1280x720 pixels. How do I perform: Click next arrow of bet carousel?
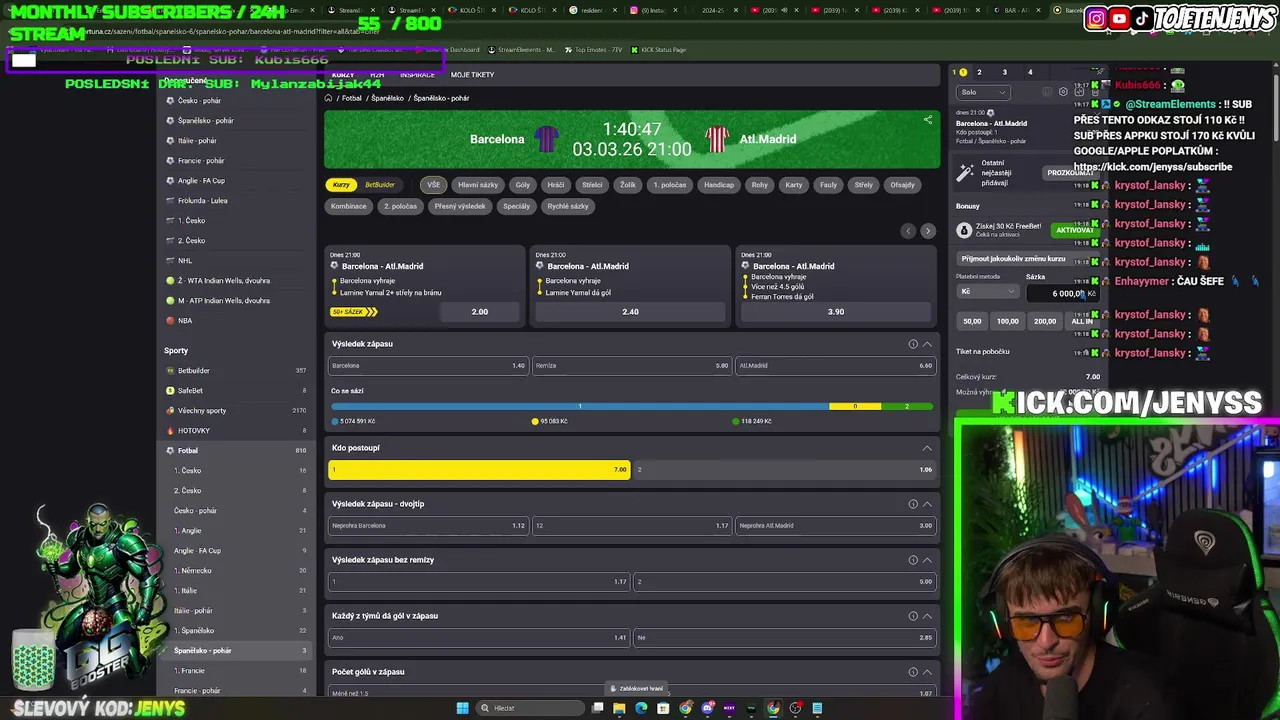click(x=927, y=231)
